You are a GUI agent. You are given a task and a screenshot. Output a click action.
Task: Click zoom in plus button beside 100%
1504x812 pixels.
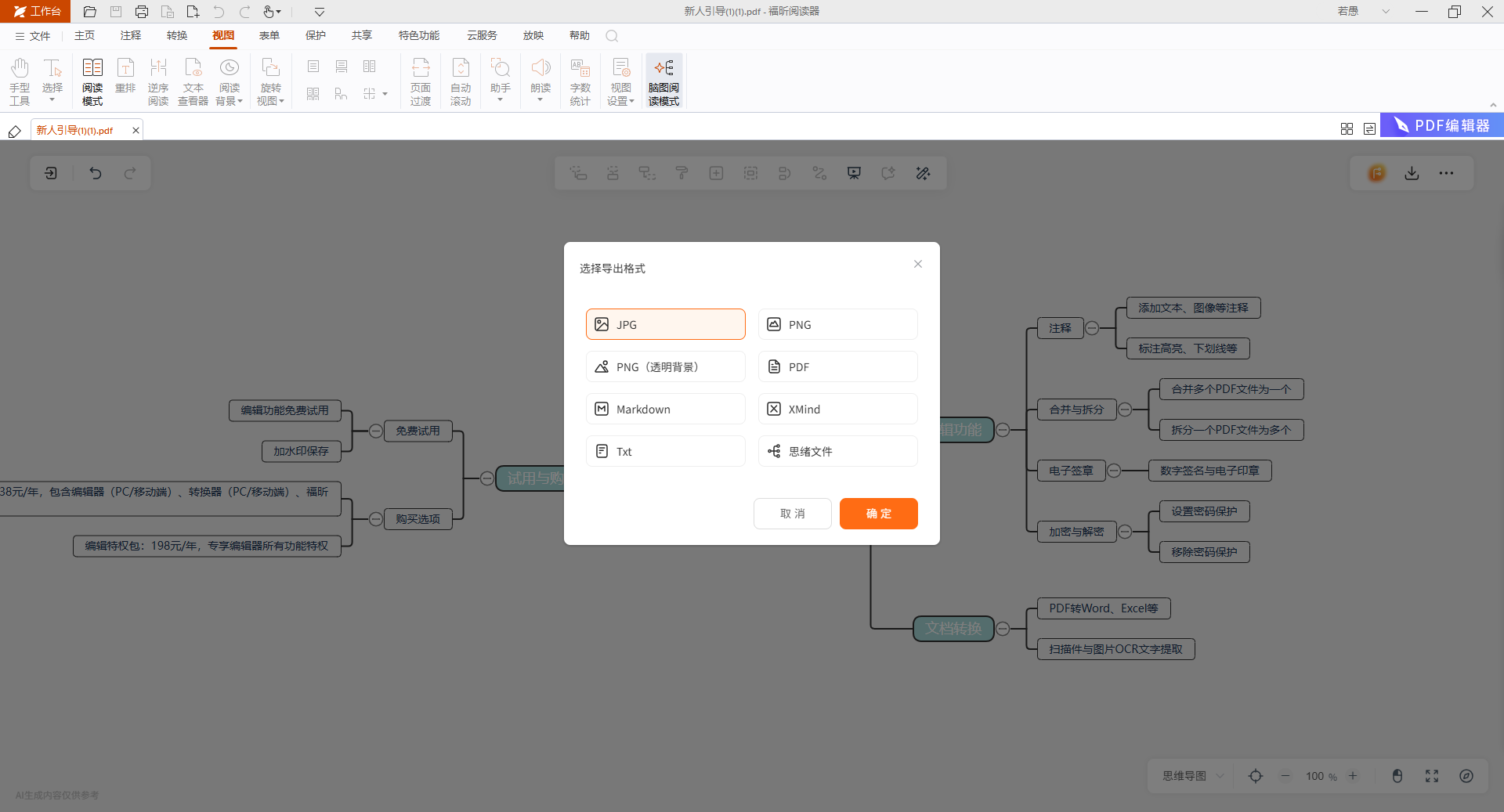1353,776
